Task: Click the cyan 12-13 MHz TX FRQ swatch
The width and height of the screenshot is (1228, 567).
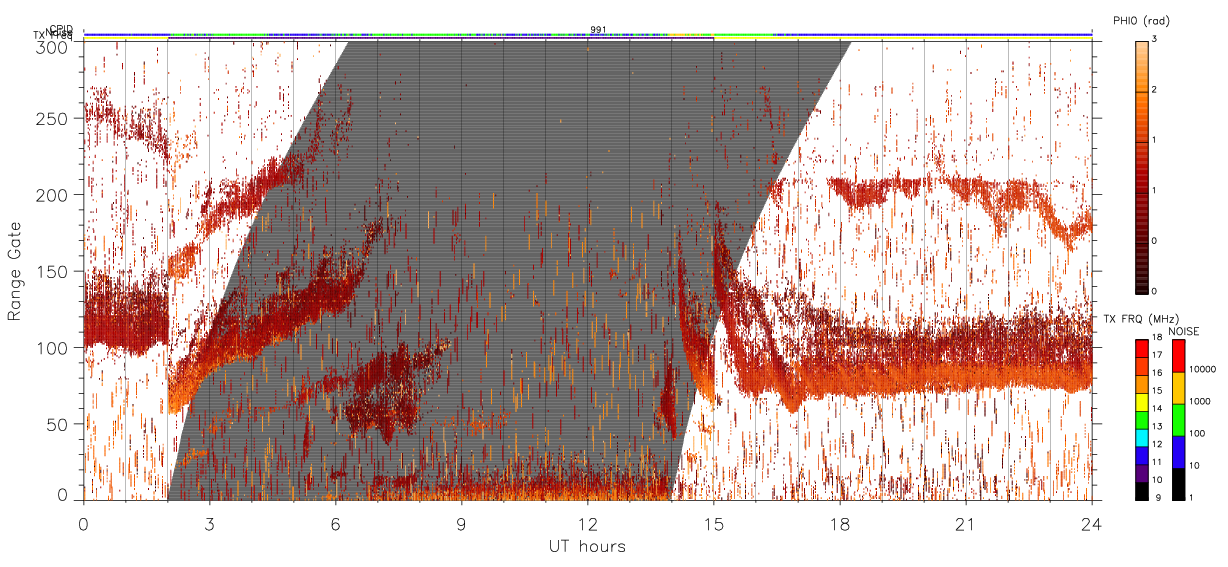Action: coord(1142,438)
